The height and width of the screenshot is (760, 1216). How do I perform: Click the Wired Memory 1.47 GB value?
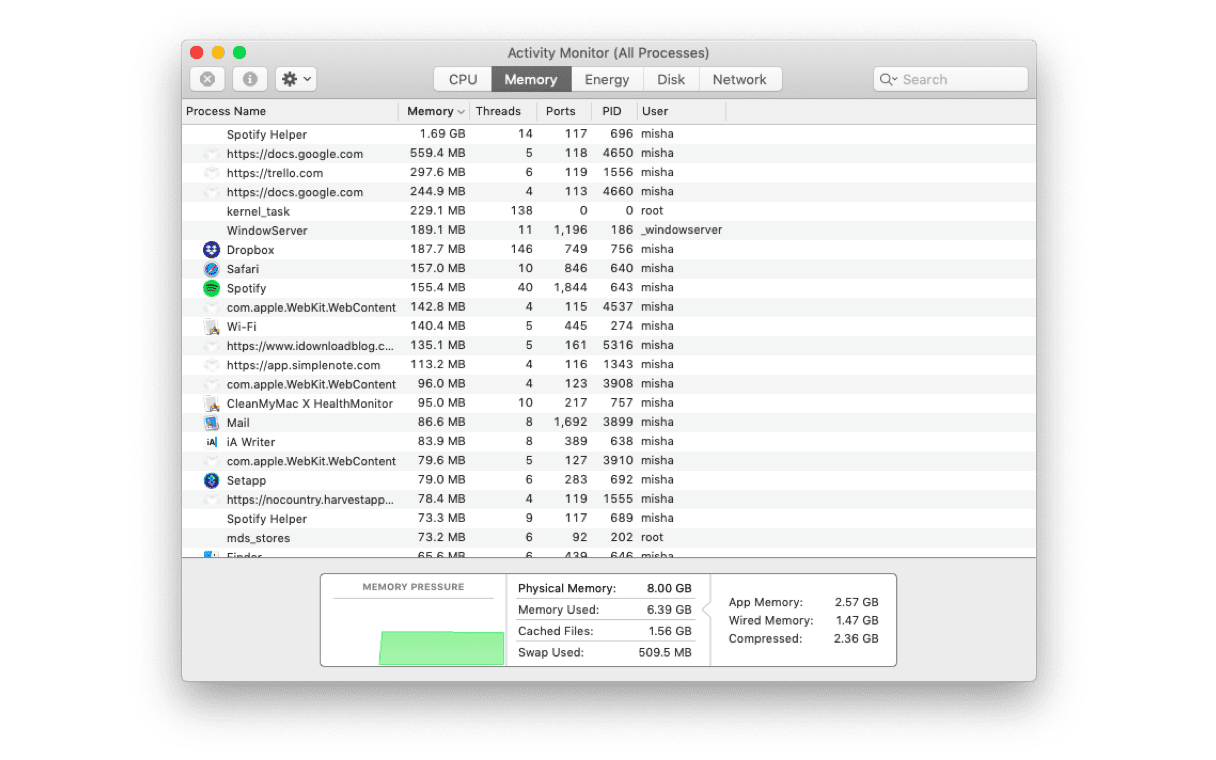[857, 620]
